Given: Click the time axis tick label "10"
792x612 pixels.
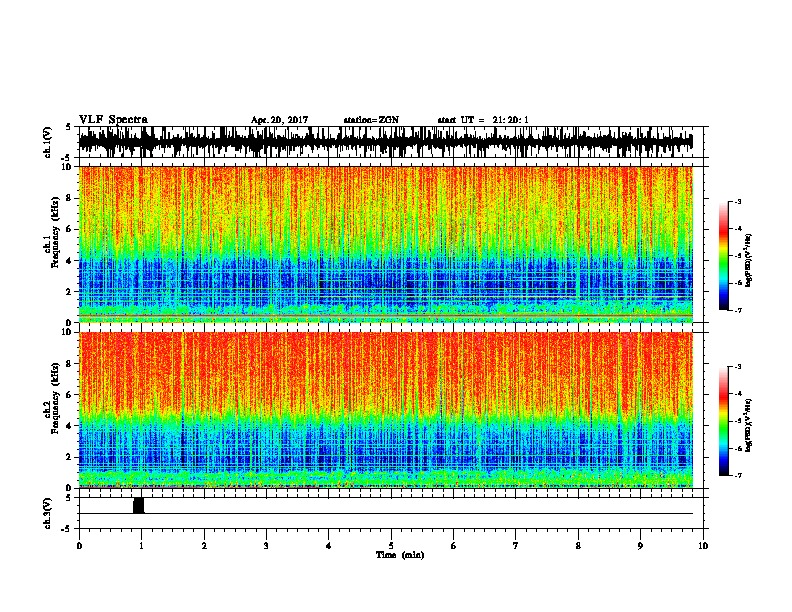Looking at the screenshot, I should tap(703, 546).
